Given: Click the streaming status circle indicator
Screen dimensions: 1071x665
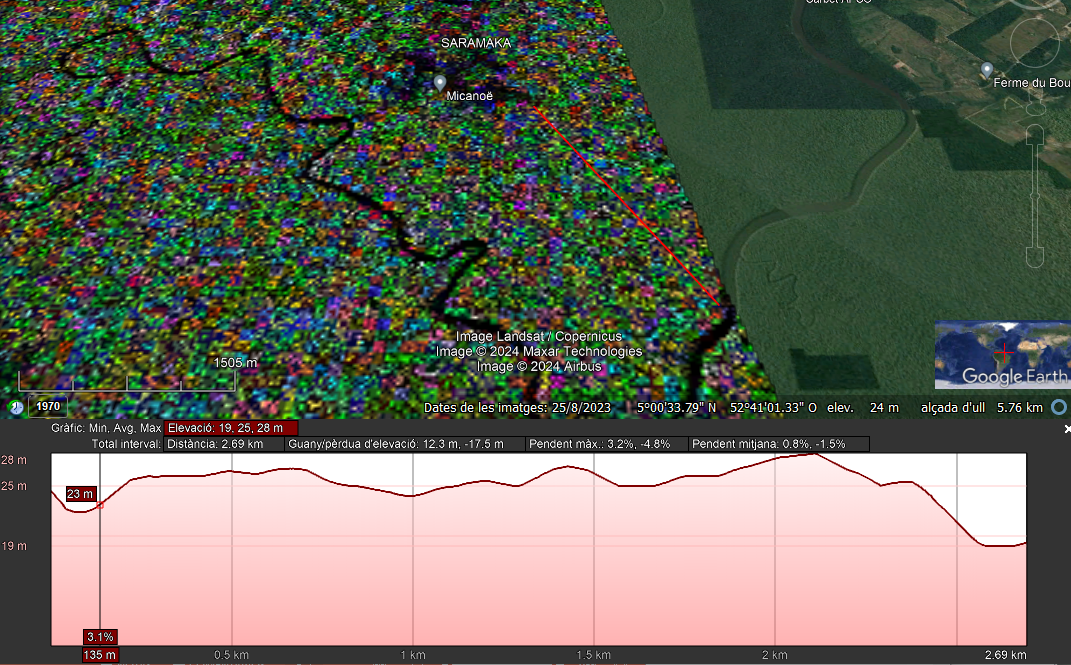Looking at the screenshot, I should click(x=1059, y=408).
